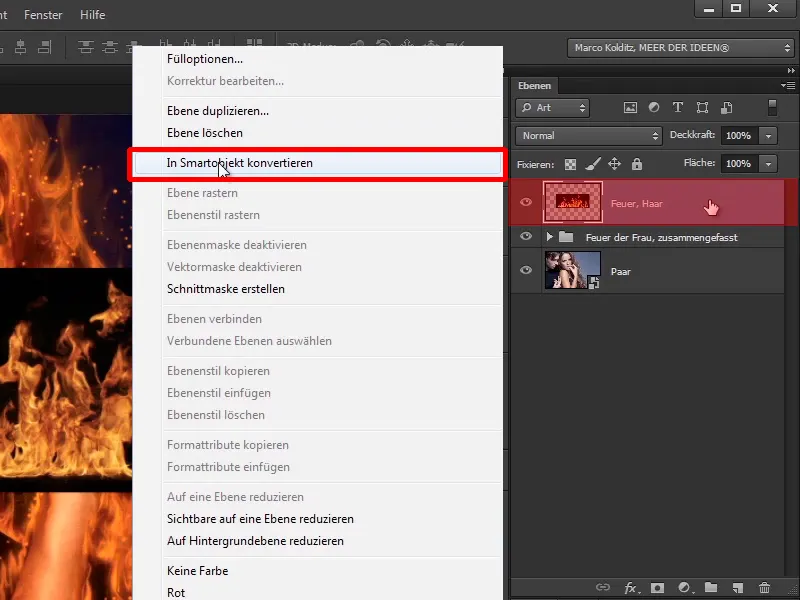Viewport: 800px width, 600px height.
Task: Open the Ebenen panel flyout menu
Action: [788, 85]
